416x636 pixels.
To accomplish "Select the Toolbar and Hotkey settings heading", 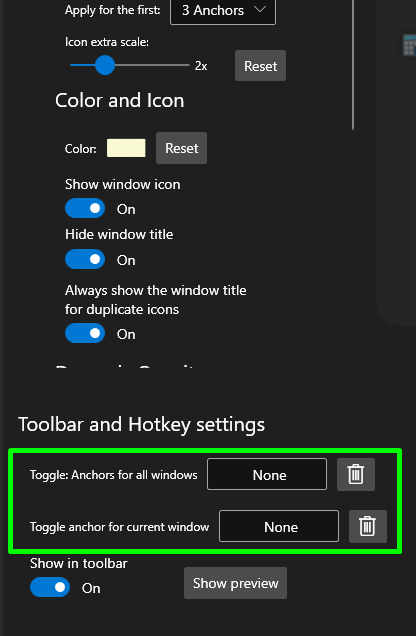I will pos(142,425).
